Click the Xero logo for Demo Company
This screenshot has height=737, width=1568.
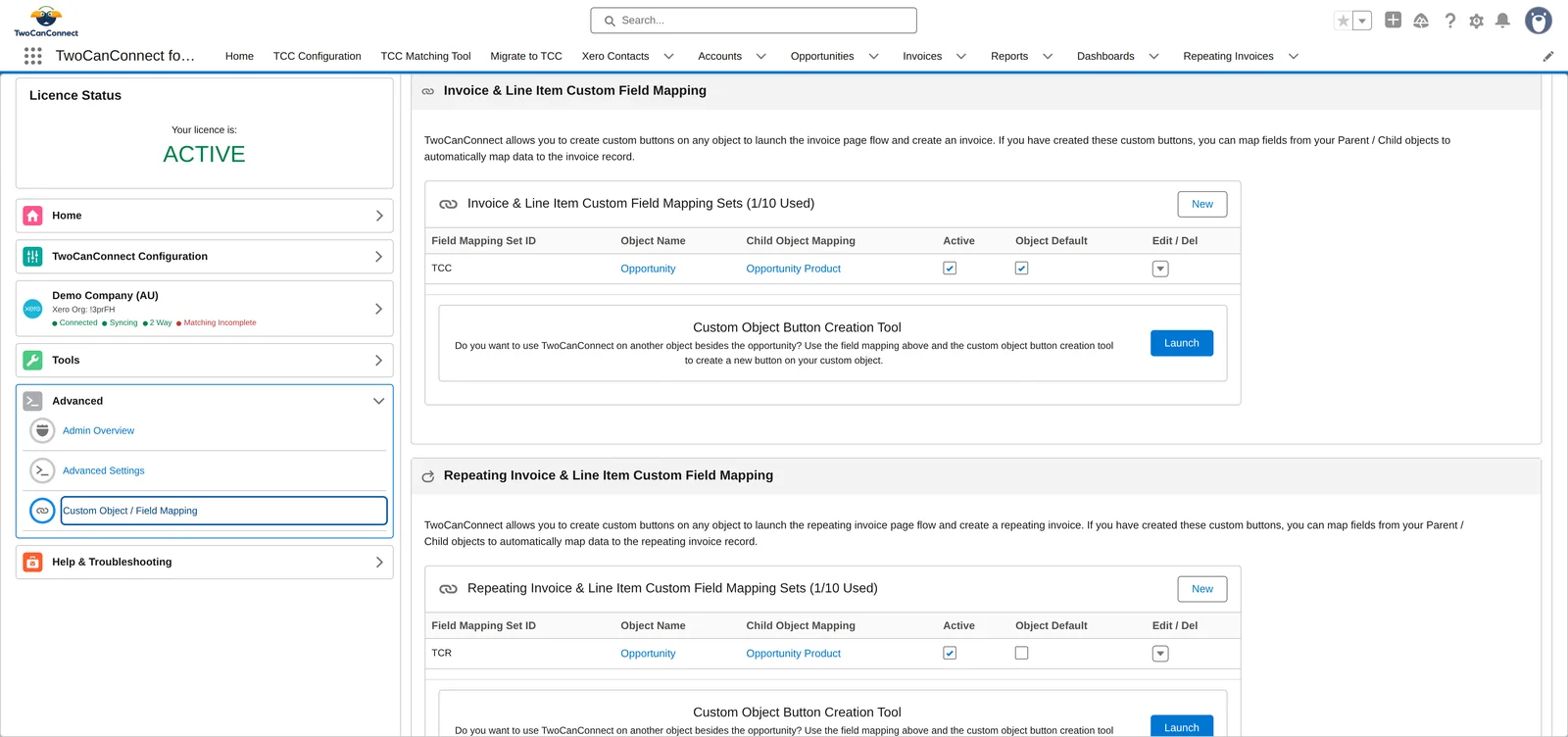tap(32, 309)
